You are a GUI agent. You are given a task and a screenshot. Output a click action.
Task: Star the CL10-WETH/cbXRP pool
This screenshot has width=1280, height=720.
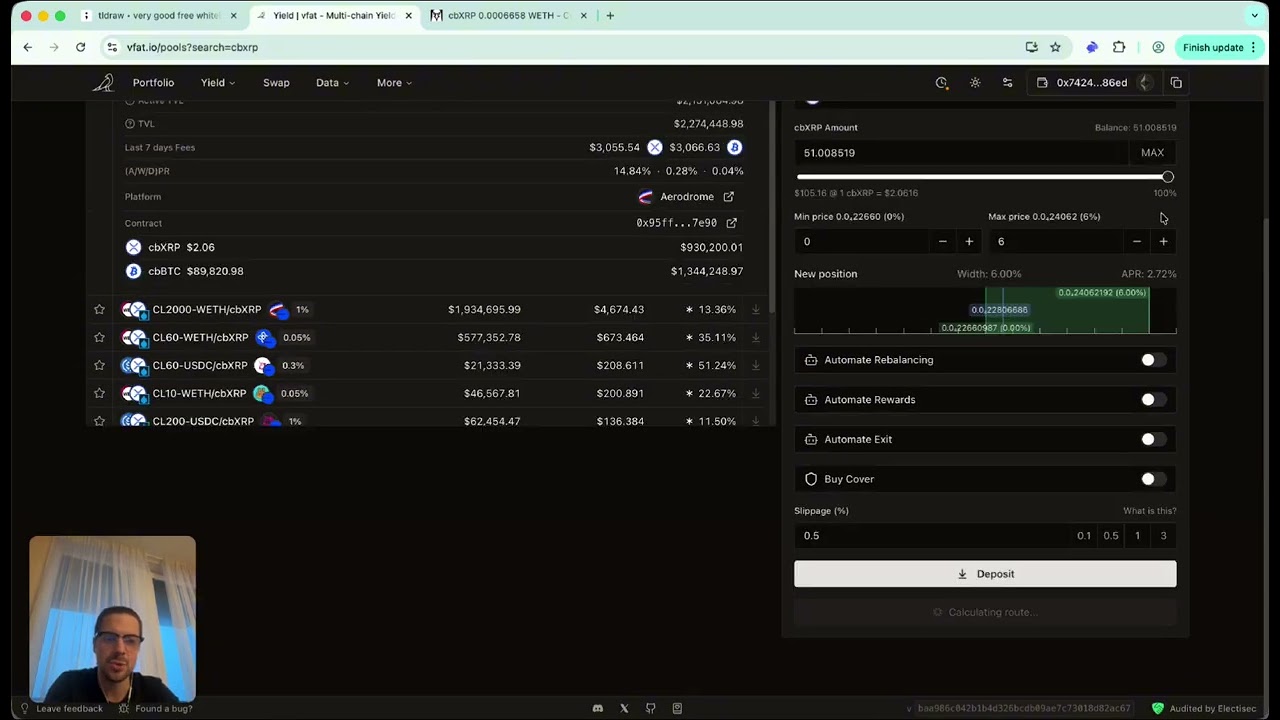tap(99, 394)
